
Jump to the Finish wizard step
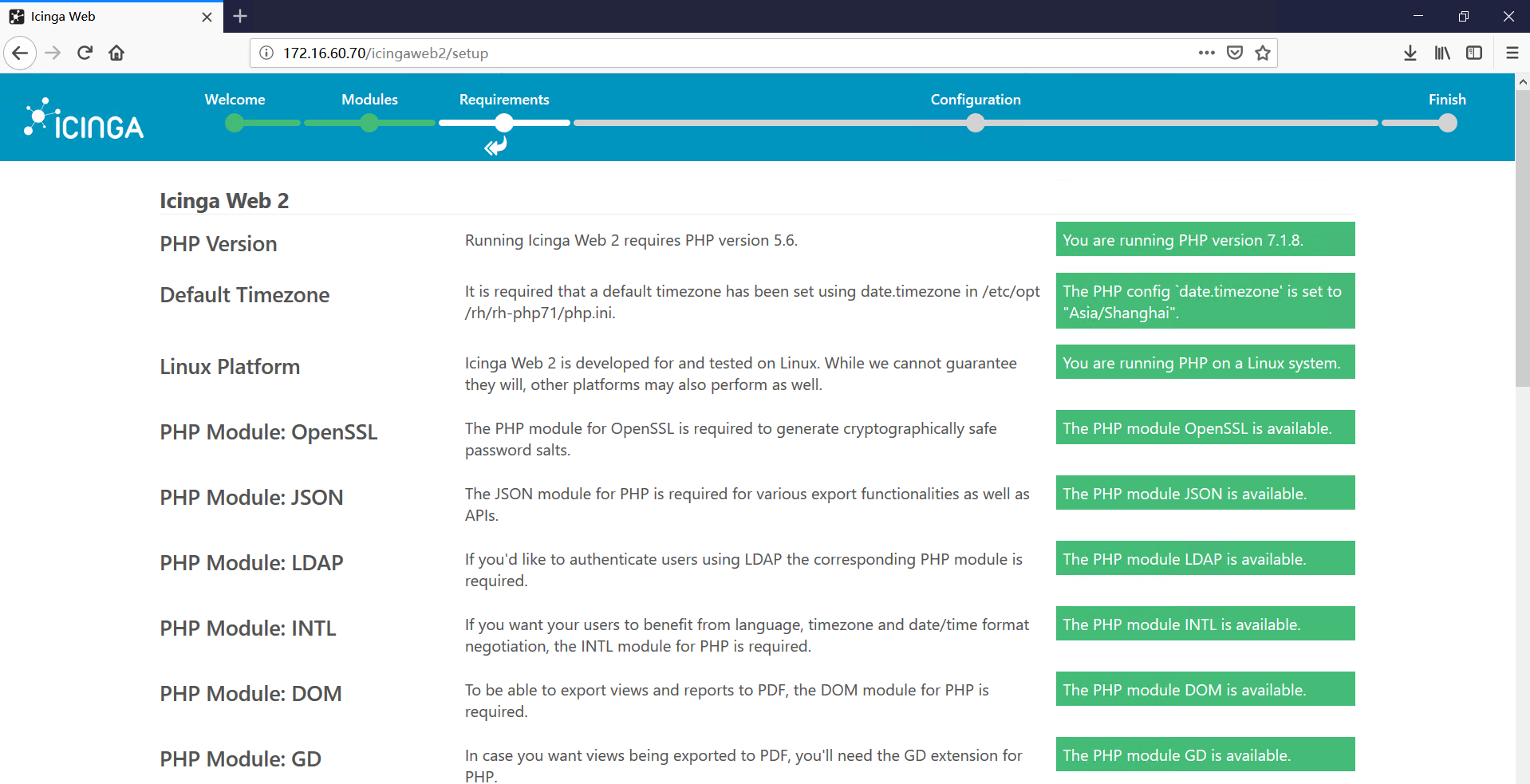point(1447,100)
